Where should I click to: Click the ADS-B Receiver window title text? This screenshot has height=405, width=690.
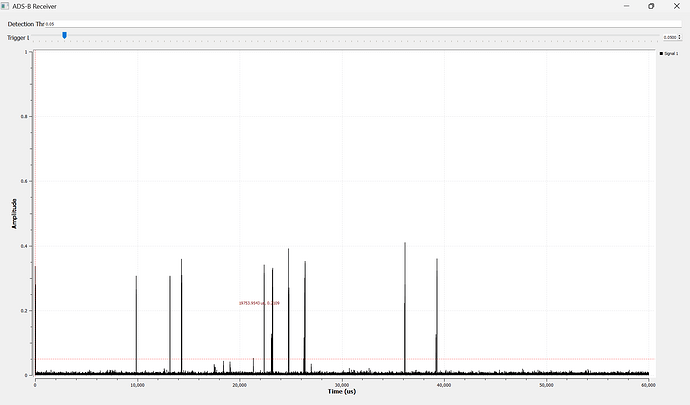[x=35, y=6]
